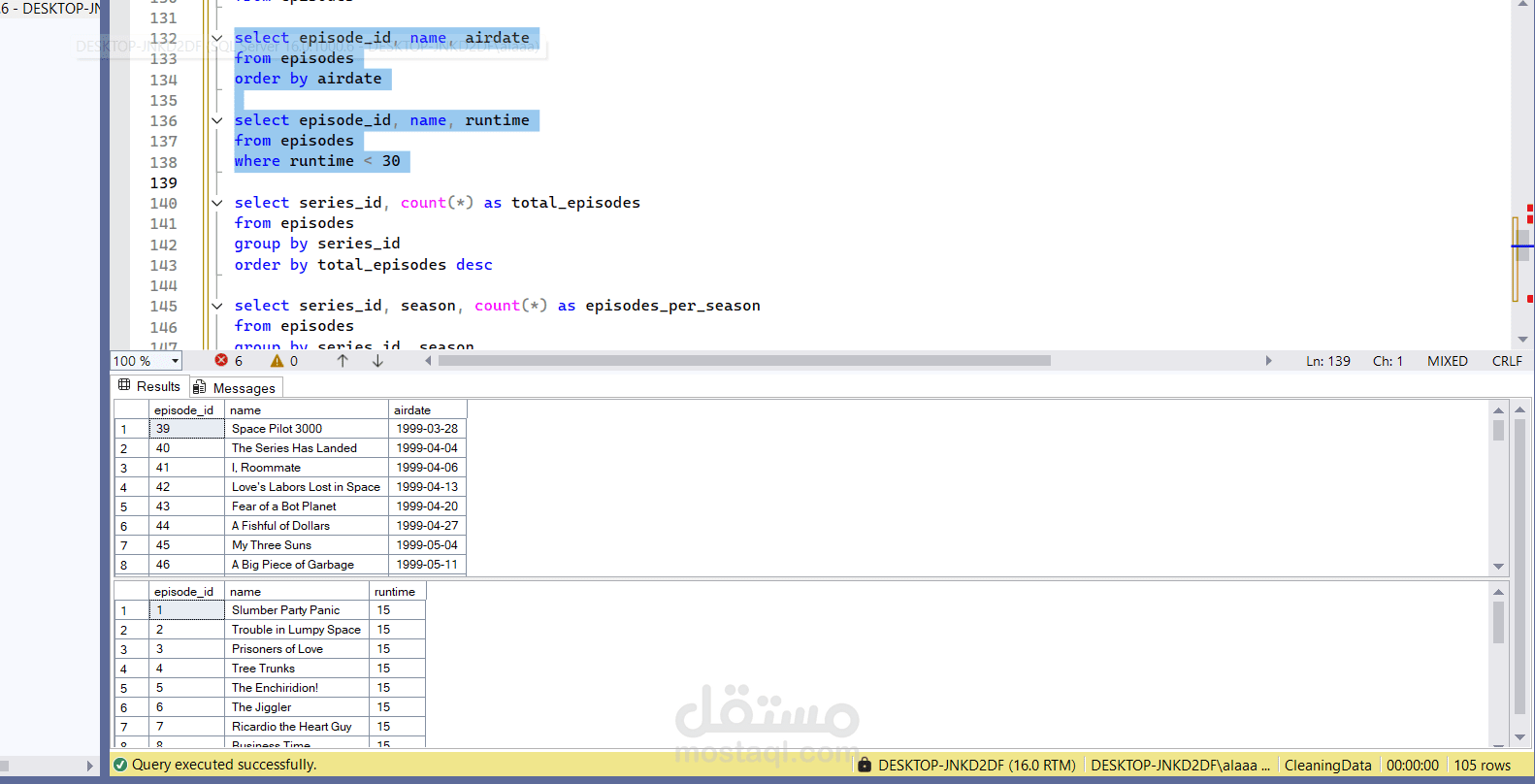The image size is (1535, 784).
Task: Click the name header in the runtime grid
Action: (297, 592)
